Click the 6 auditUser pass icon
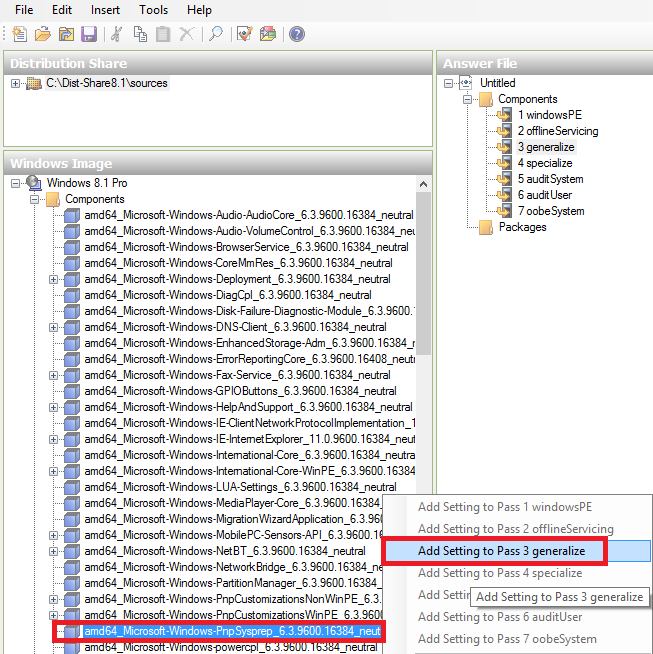 [504, 195]
